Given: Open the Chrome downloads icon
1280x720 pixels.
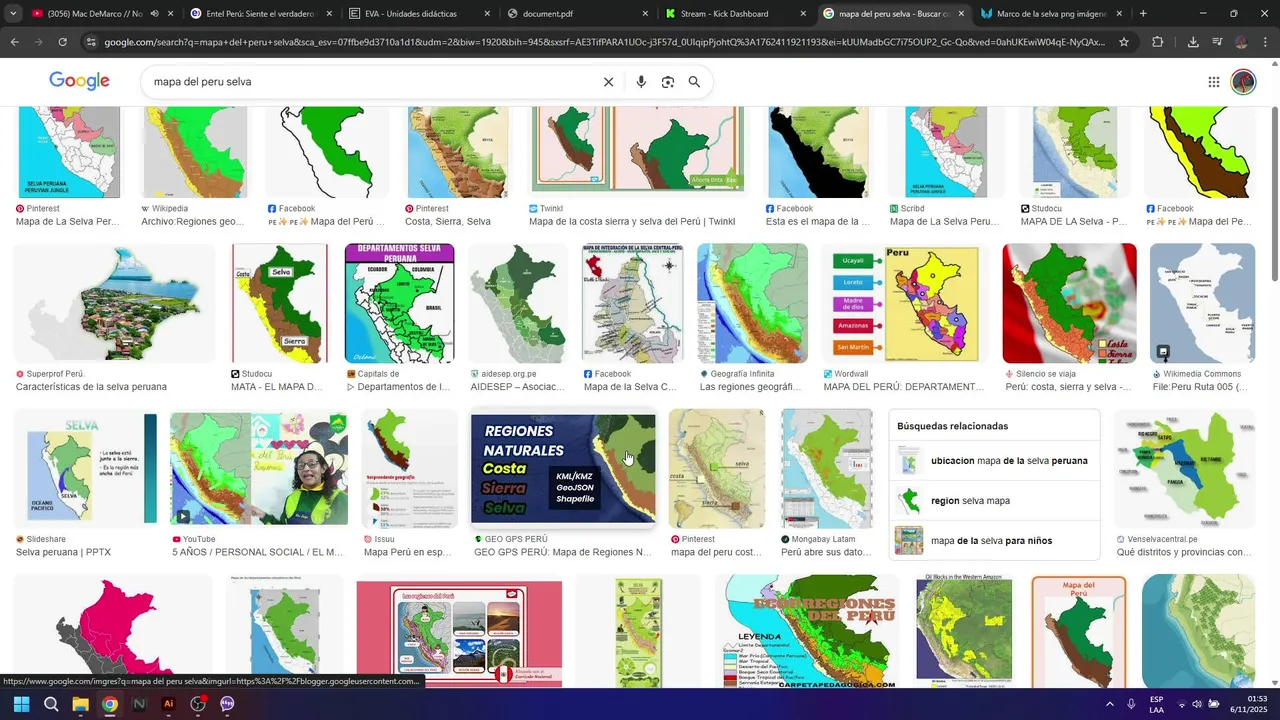Looking at the screenshot, I should [1193, 42].
